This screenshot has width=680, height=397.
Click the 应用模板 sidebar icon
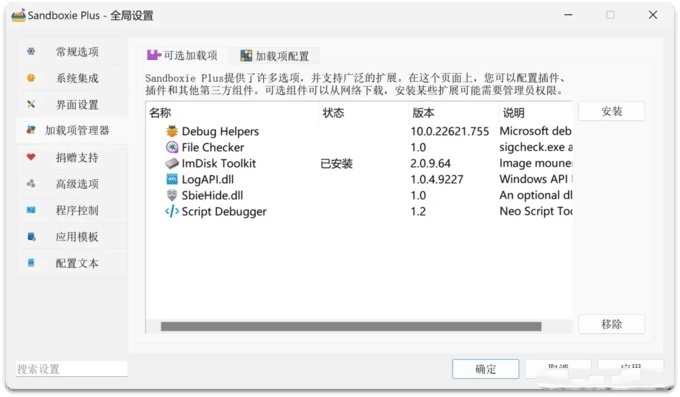(31, 236)
